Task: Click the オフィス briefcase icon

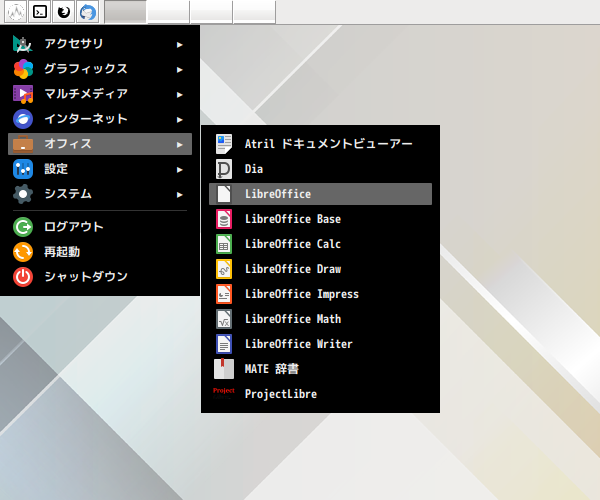Action: (x=23, y=144)
